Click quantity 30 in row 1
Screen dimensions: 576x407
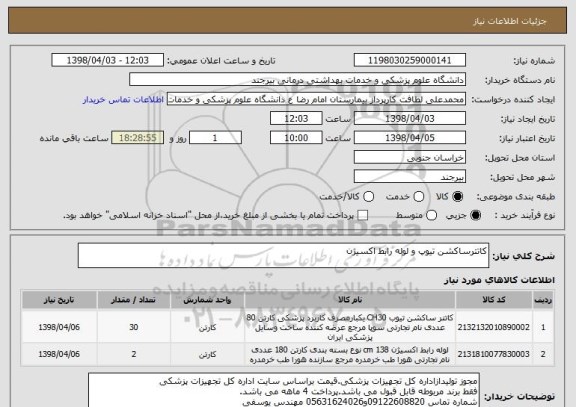pos(134,327)
